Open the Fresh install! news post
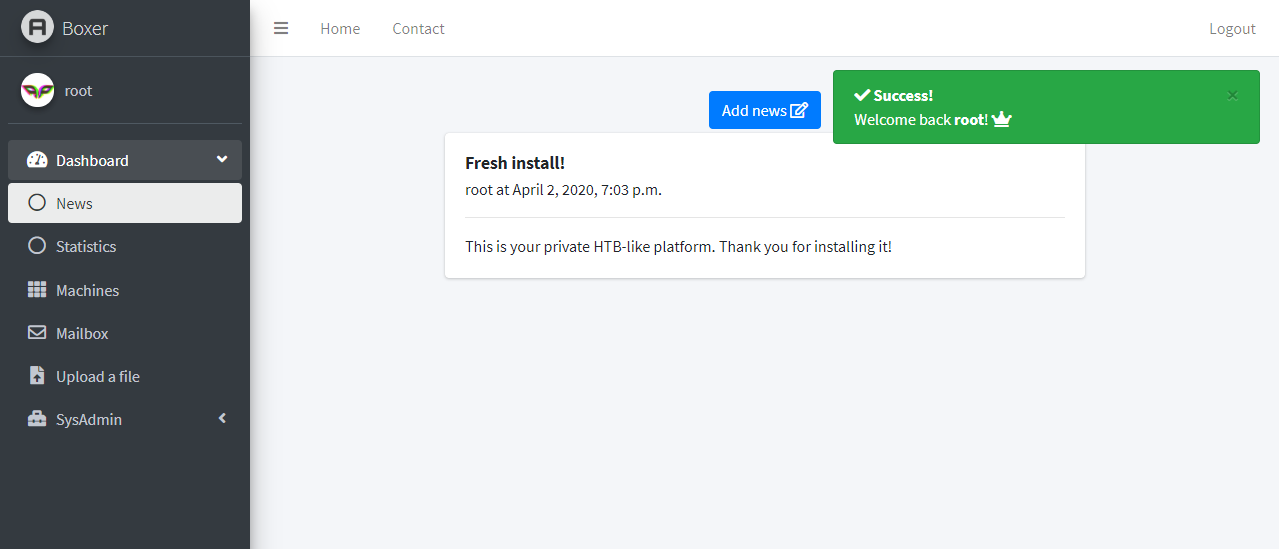The height and width of the screenshot is (549, 1279). (515, 163)
